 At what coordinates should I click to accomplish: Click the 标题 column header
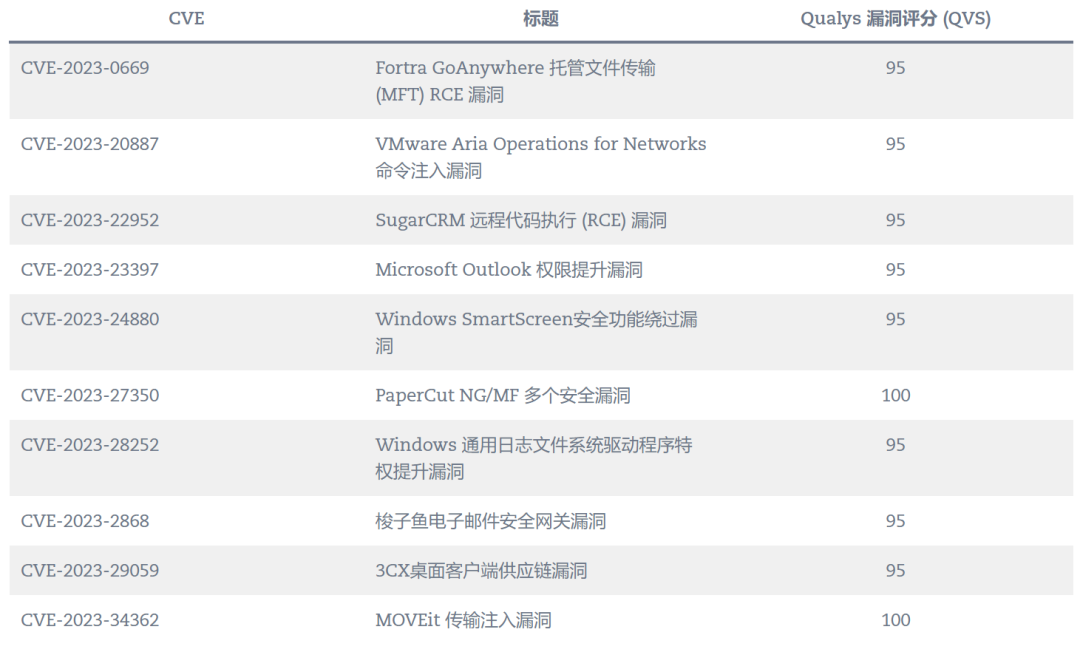pyautogui.click(x=541, y=19)
